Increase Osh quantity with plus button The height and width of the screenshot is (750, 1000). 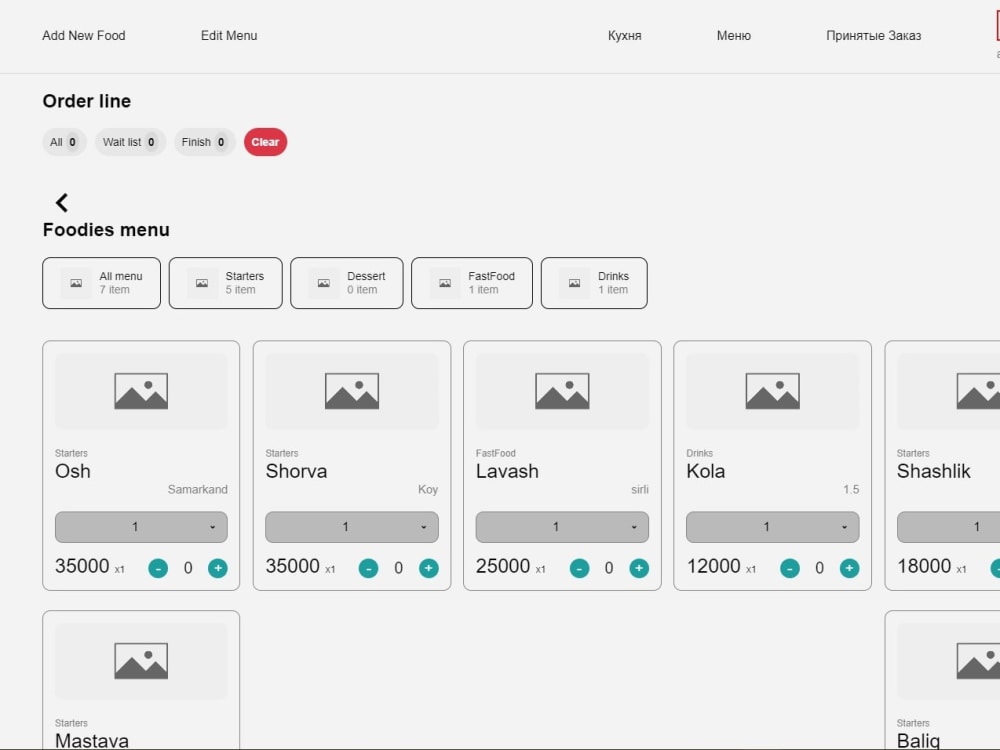click(217, 568)
